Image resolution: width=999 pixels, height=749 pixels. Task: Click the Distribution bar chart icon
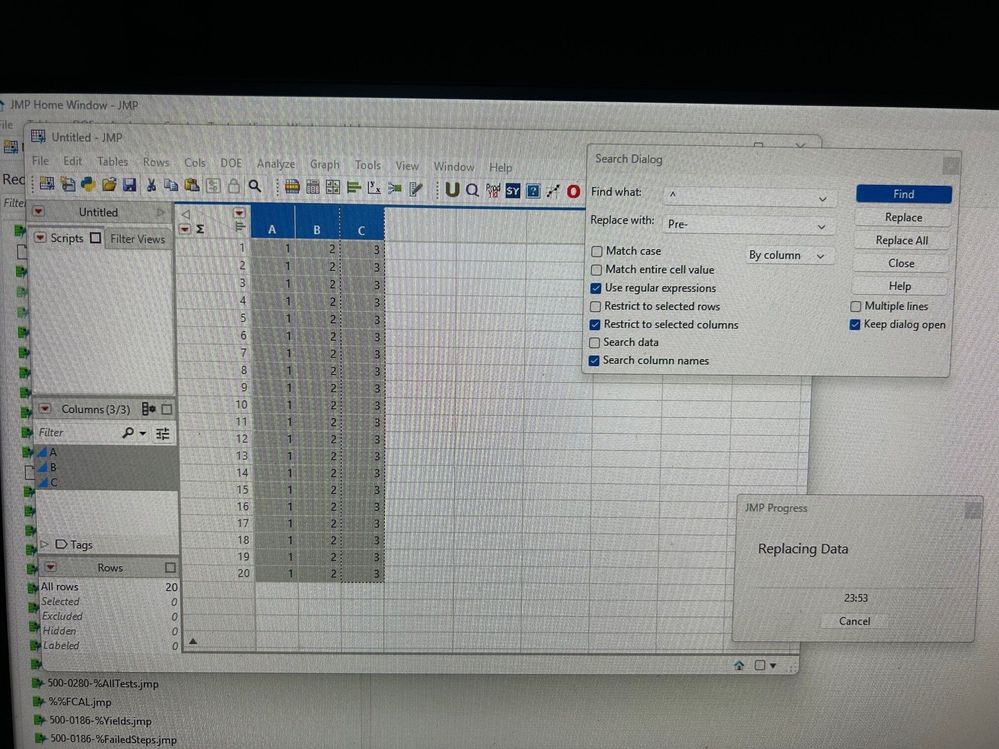[x=354, y=187]
